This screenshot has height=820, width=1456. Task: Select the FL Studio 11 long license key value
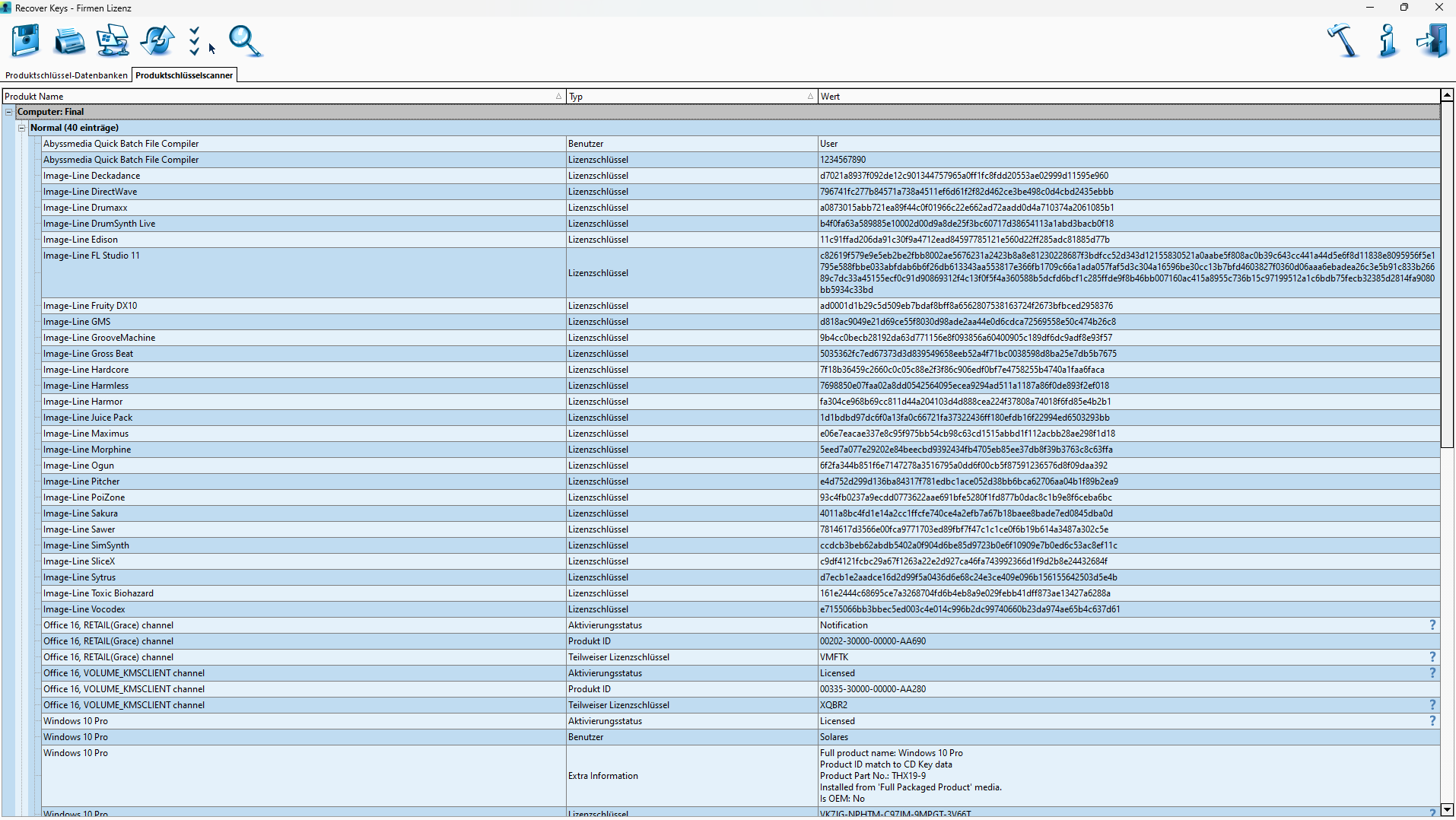1127,272
